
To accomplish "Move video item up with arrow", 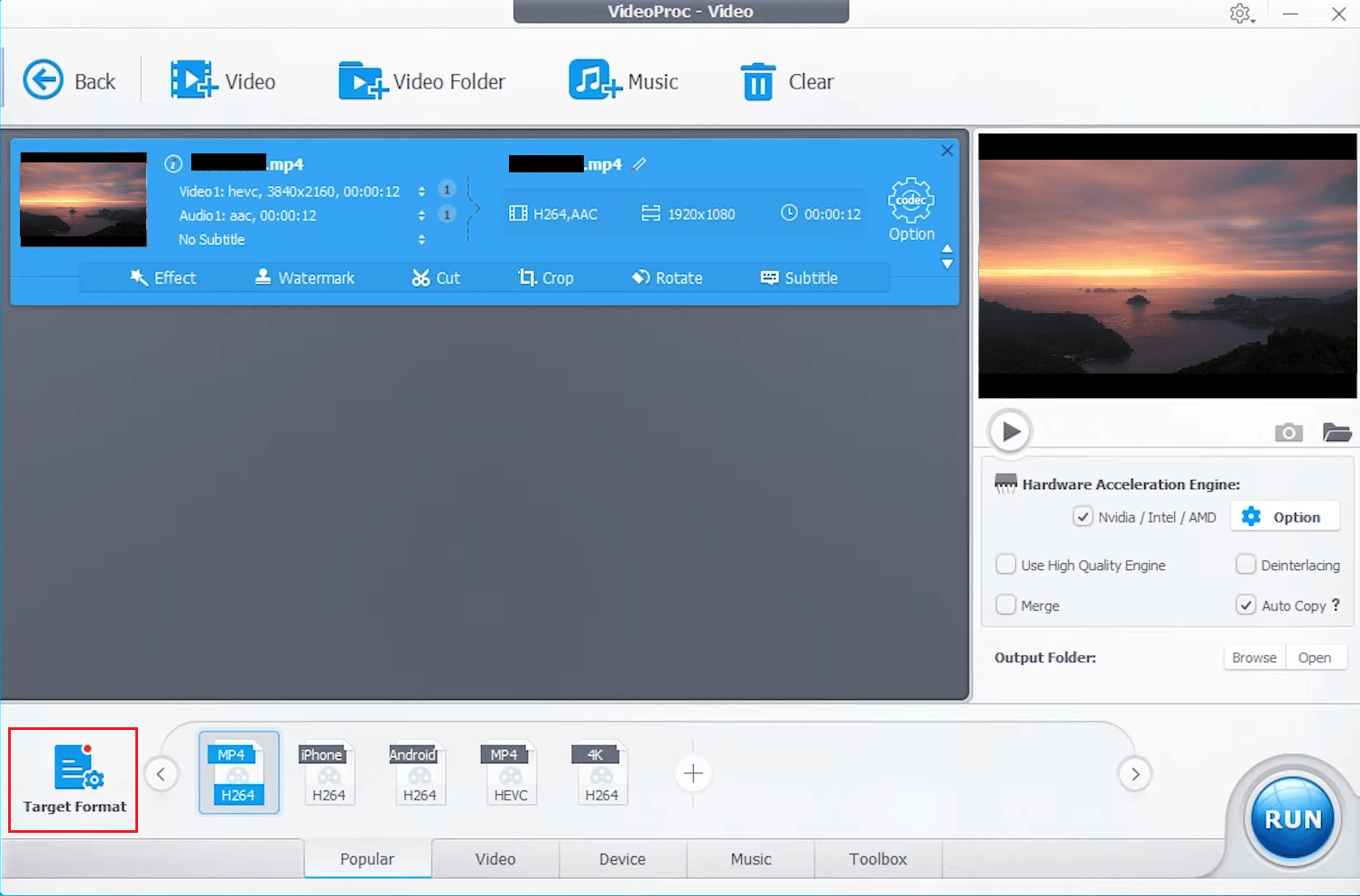I will 947,248.
